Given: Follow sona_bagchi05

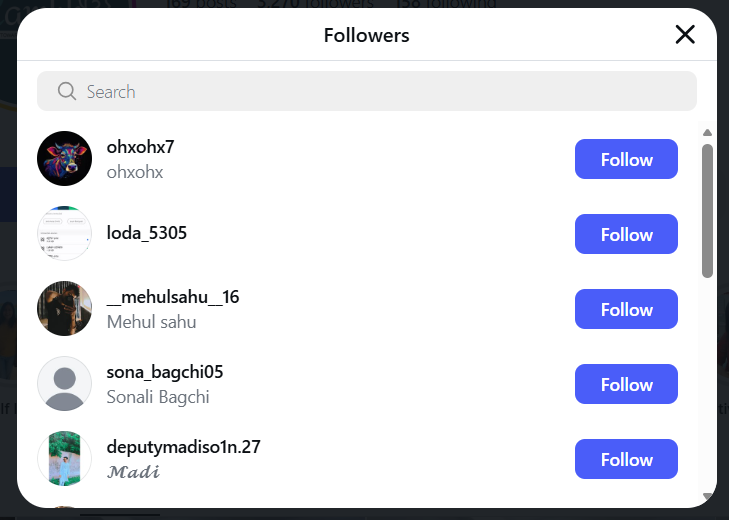Looking at the screenshot, I should 626,384.
